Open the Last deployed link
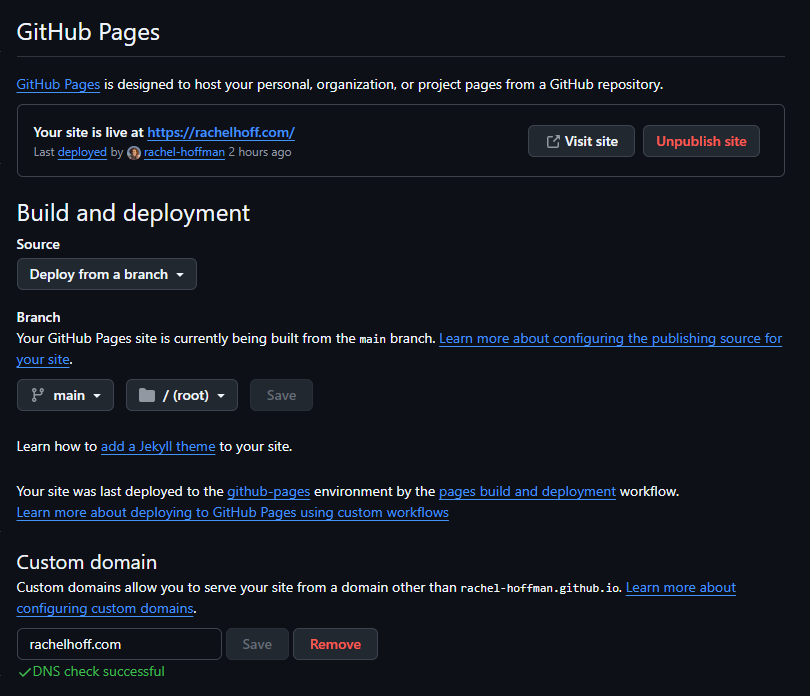Screen dimensions: 810x696 [x=82, y=153]
